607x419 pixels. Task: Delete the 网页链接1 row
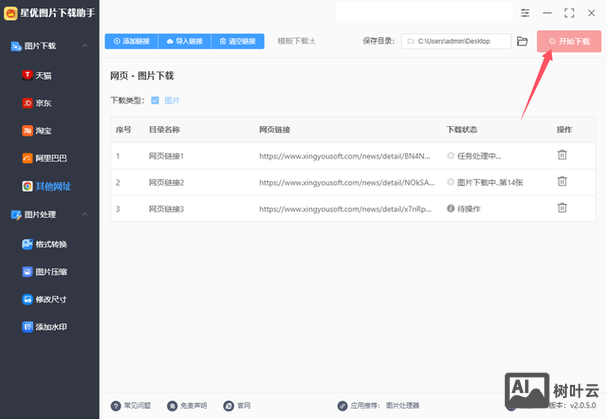(562, 155)
